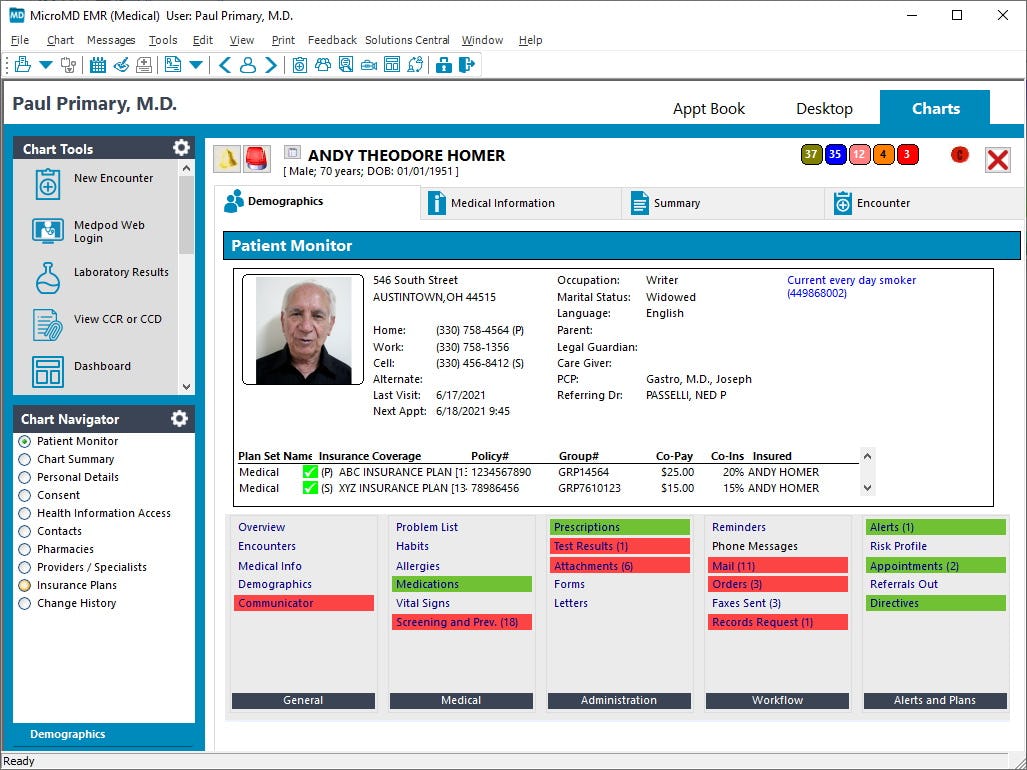Click the lock toolbar icon
This screenshot has height=770, width=1027.
(x=443, y=65)
